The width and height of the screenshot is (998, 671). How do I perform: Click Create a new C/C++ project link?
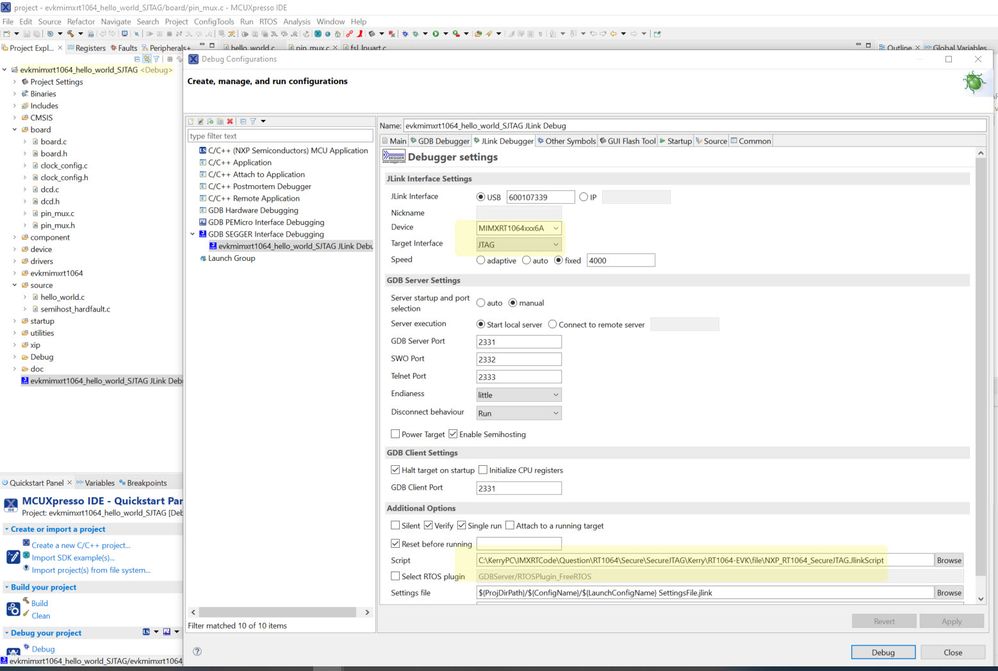pos(81,545)
